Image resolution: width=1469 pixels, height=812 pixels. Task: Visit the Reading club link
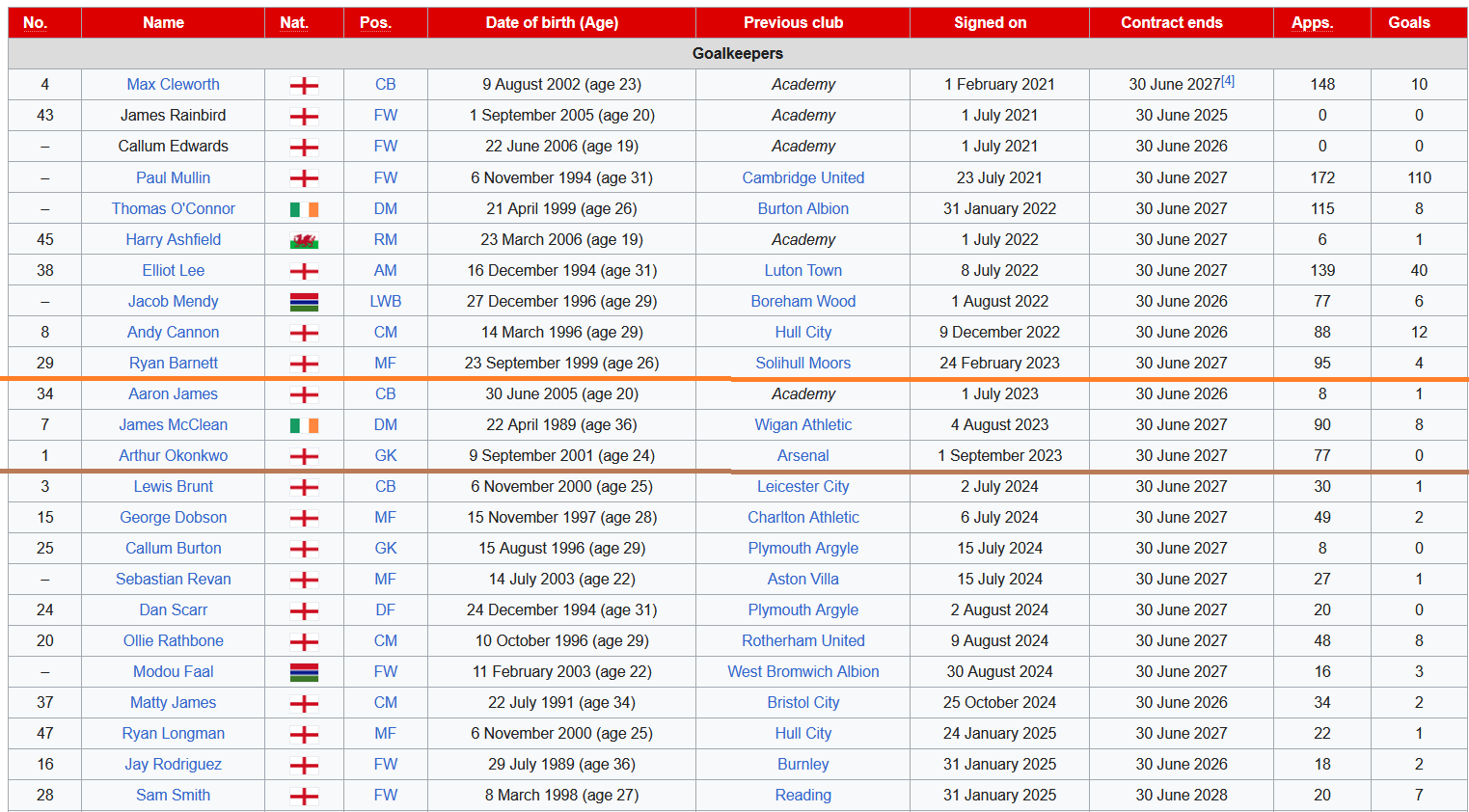tap(803, 795)
